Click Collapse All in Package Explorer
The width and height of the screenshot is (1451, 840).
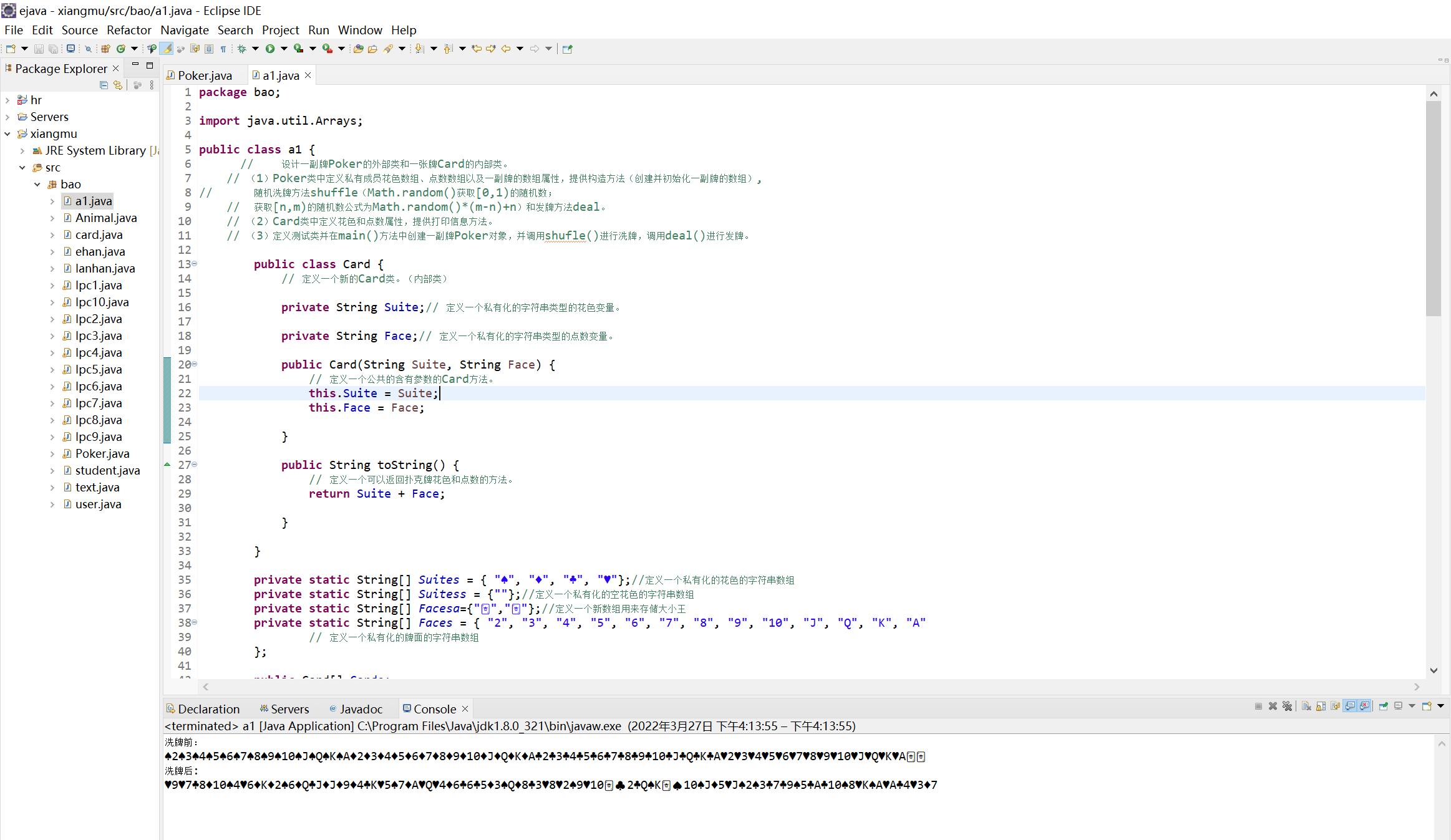pyautogui.click(x=104, y=85)
